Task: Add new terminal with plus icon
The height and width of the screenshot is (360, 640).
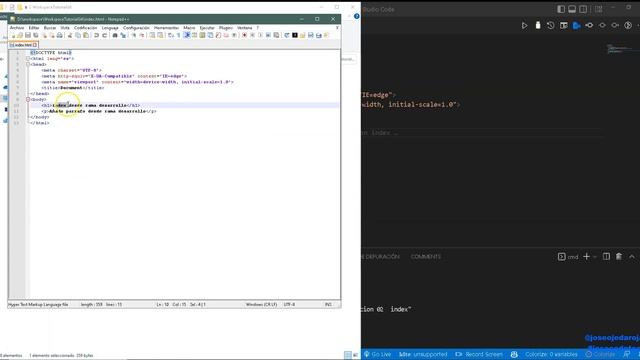Action: [587, 256]
